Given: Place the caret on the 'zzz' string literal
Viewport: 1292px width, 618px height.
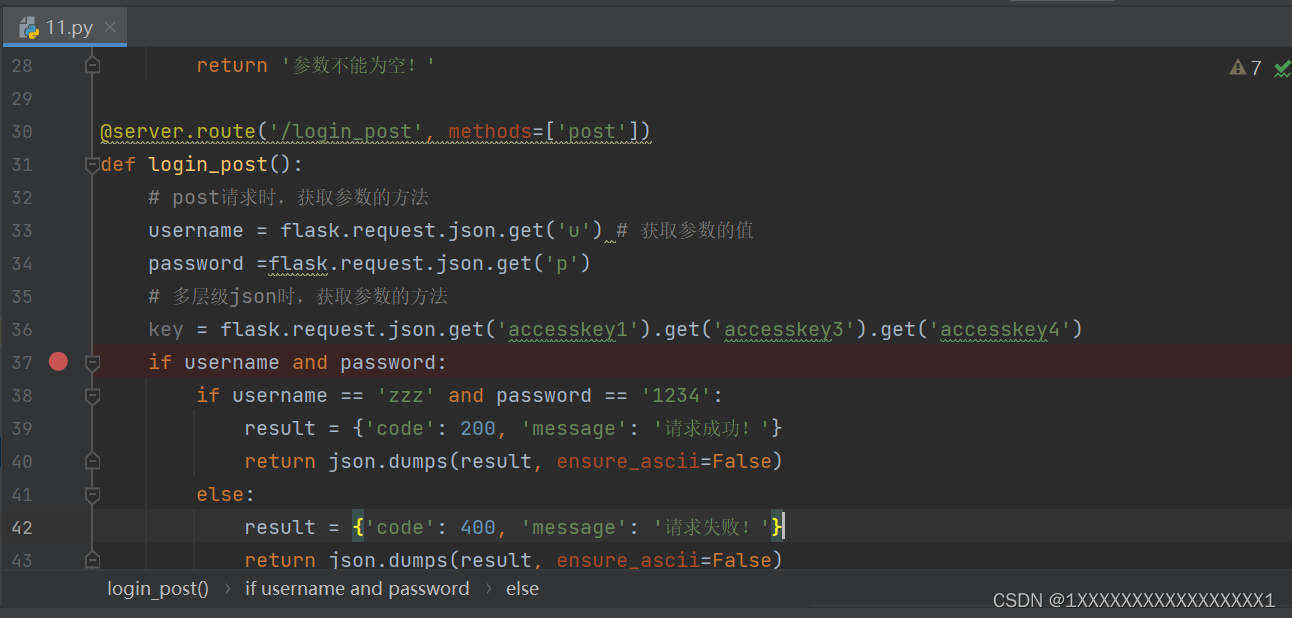Looking at the screenshot, I should pos(405,395).
